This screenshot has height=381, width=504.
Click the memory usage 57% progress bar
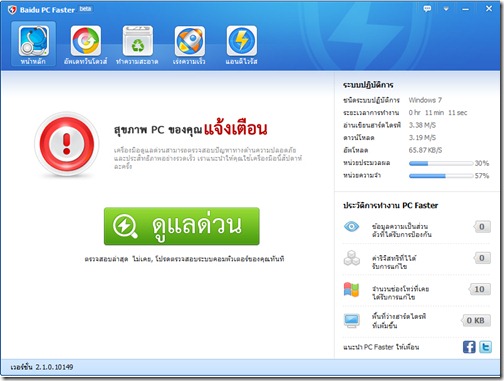point(441,176)
